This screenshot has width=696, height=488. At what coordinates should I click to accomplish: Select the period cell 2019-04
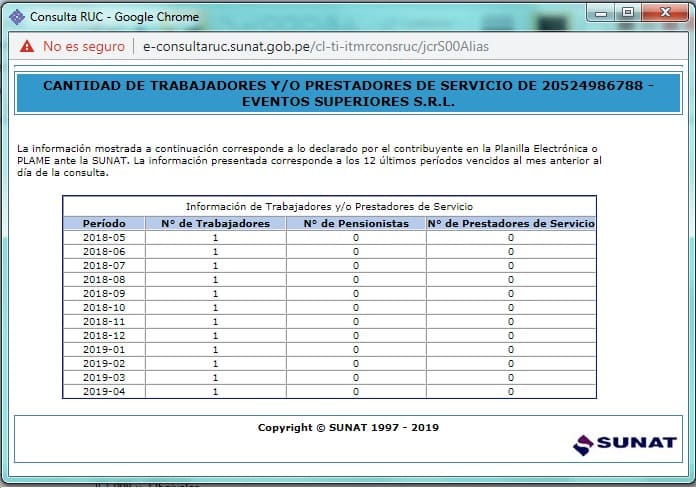click(x=104, y=392)
